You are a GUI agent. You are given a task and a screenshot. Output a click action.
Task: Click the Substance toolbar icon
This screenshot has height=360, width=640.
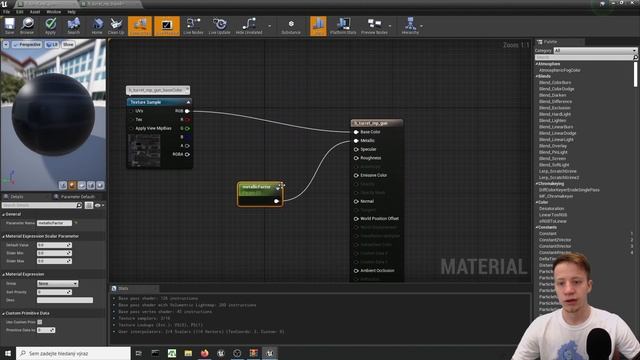(x=291, y=26)
